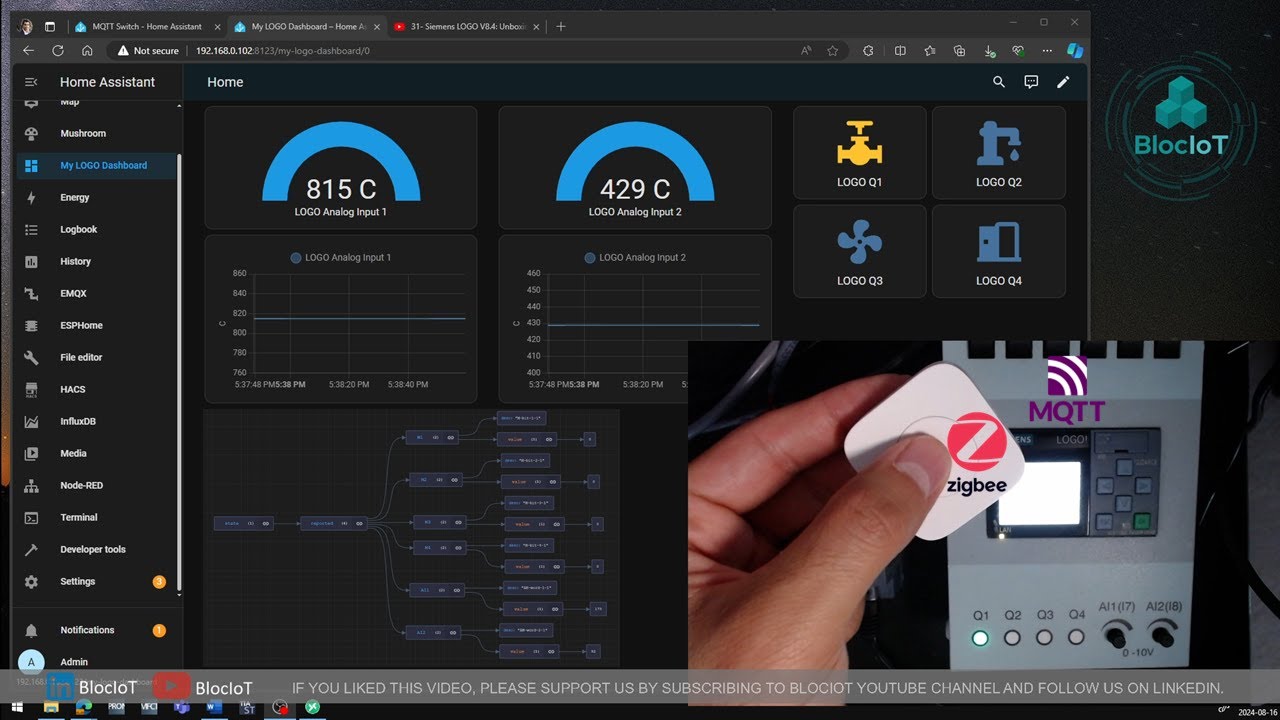Select My LOGO Dashboard sidebar item
The width and height of the screenshot is (1280, 720).
pos(98,165)
